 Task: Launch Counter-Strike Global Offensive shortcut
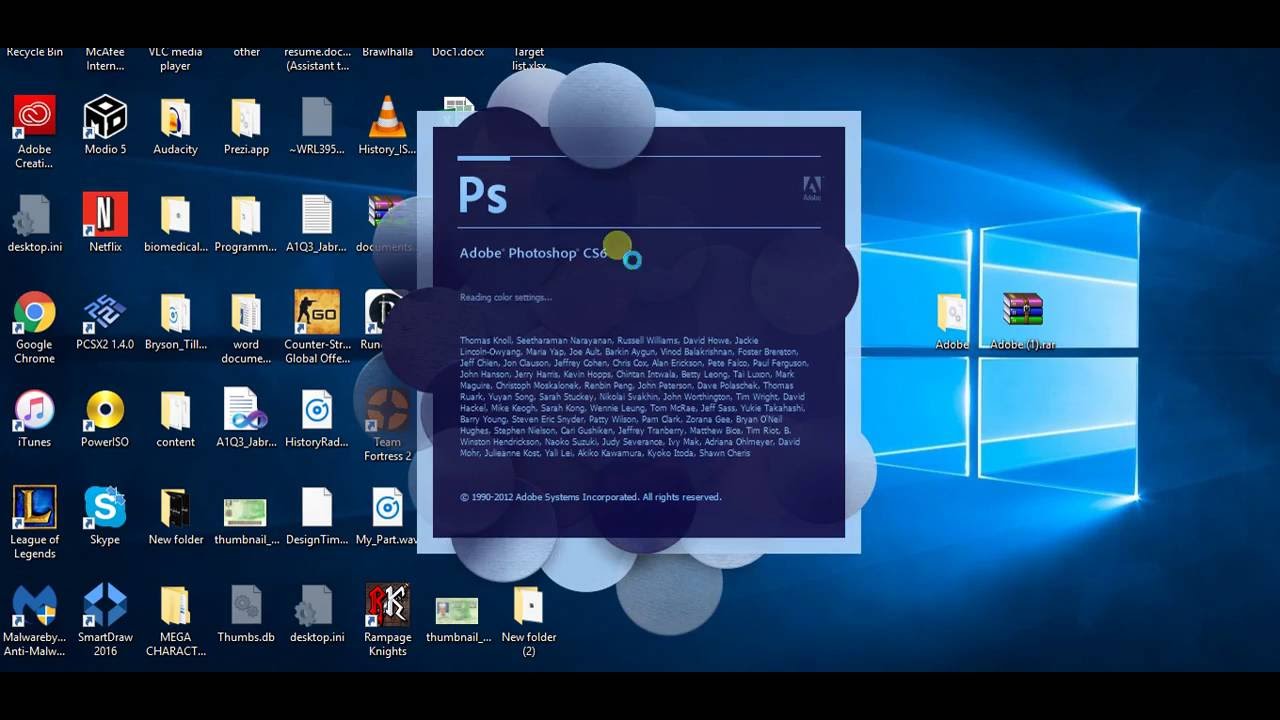pyautogui.click(x=317, y=312)
